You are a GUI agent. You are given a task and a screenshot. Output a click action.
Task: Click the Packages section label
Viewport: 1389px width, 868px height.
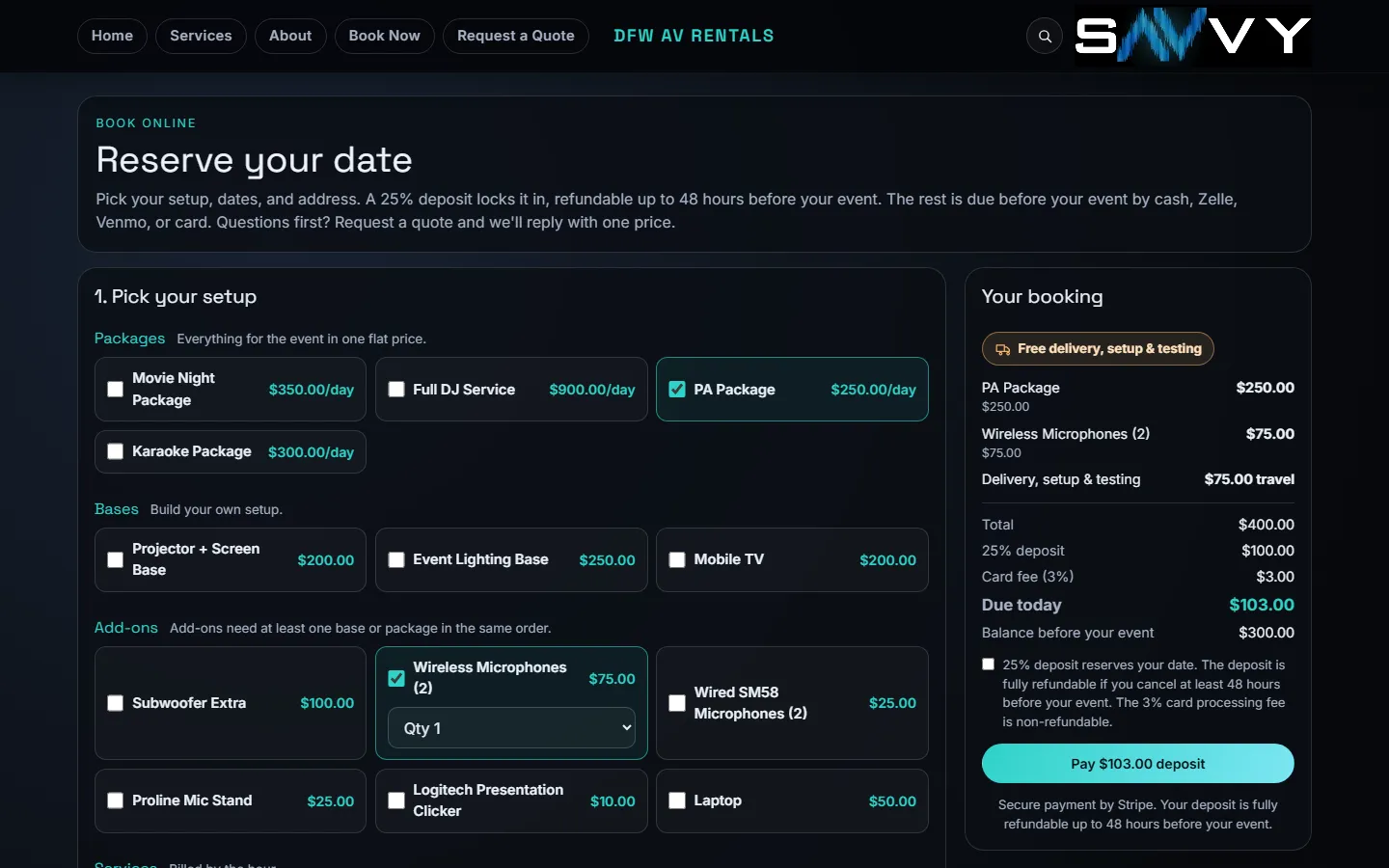click(129, 339)
